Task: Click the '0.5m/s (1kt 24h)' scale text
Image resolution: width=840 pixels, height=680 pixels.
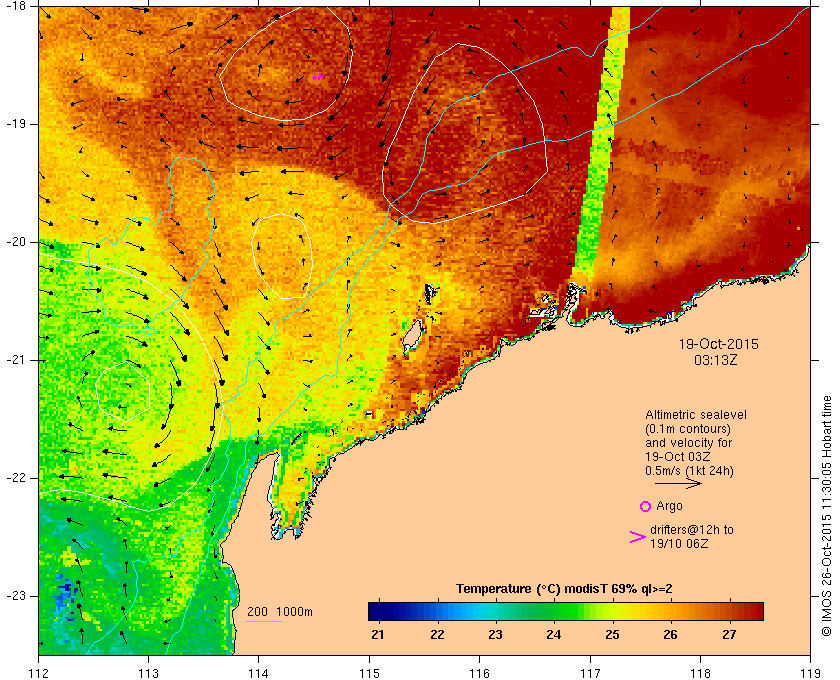Action: 689,471
